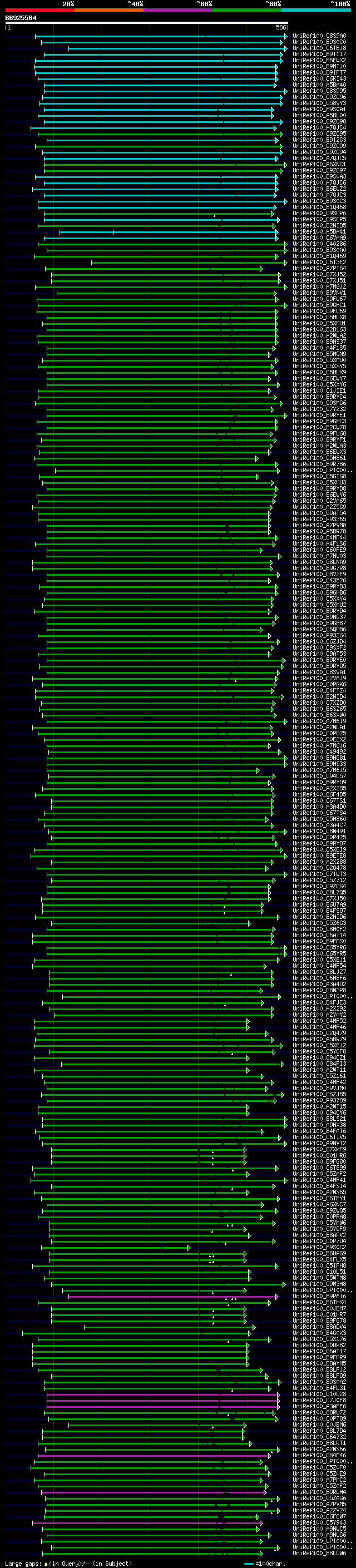Select hit UniRef100_B9S0C0
The image size is (356, 1568).
tap(319, 42)
